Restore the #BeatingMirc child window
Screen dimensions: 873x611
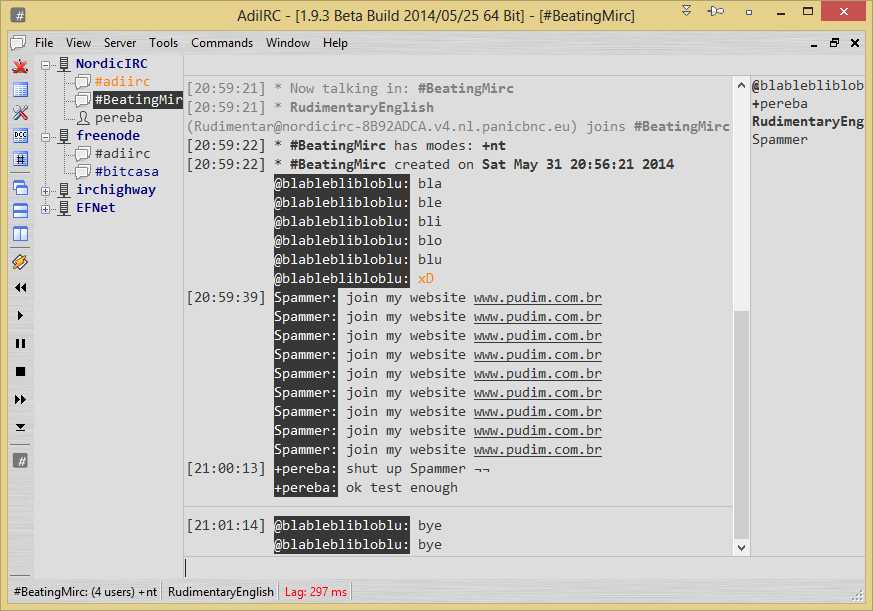[x=834, y=43]
